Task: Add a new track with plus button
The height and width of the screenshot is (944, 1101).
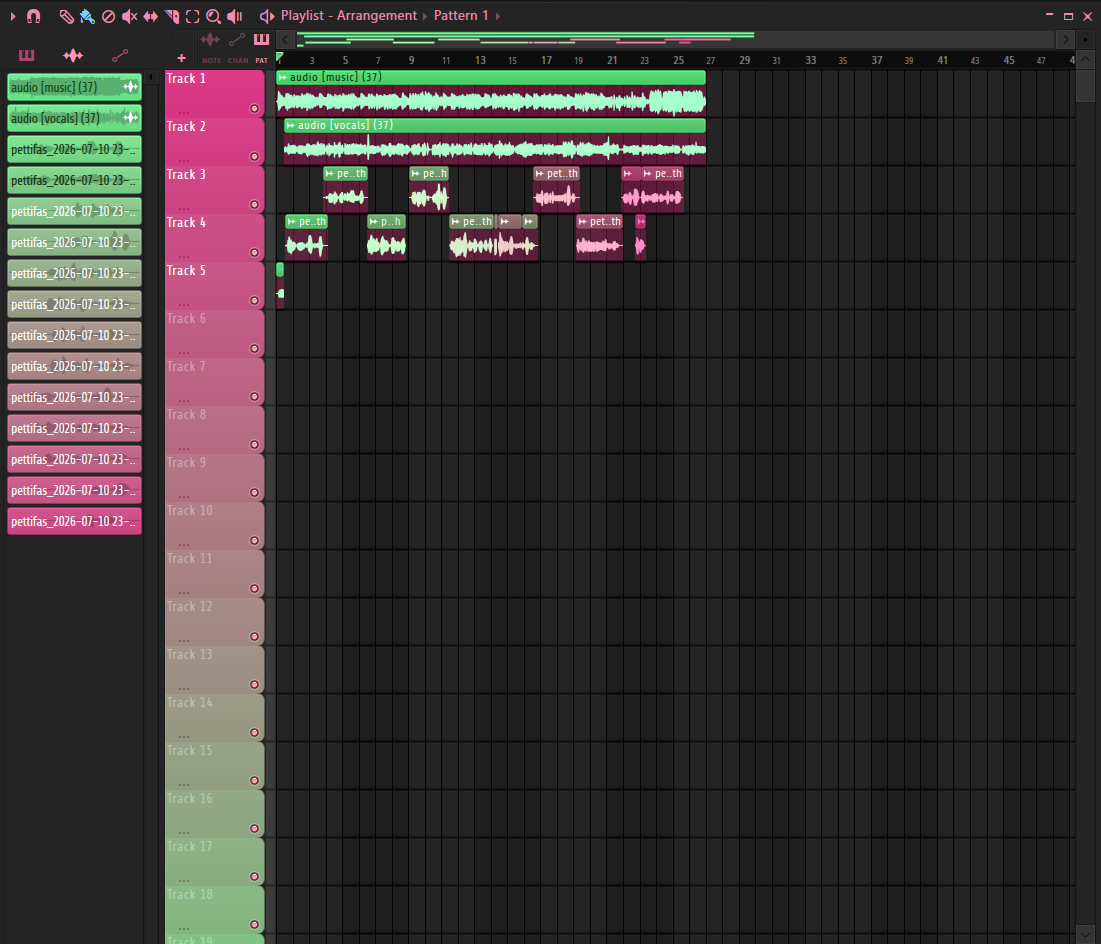Action: click(x=181, y=58)
